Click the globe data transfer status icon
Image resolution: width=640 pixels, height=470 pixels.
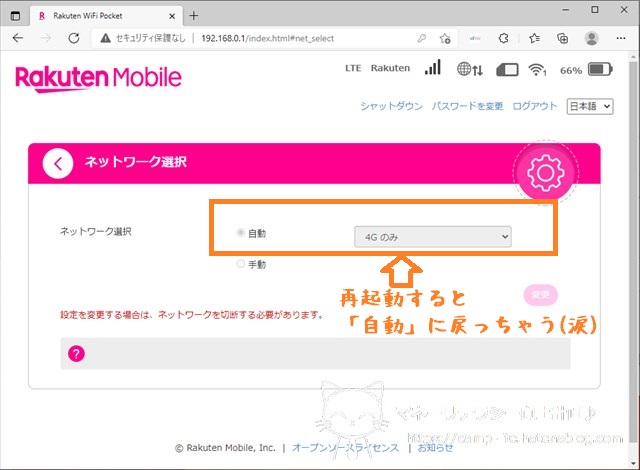pyautogui.click(x=470, y=69)
